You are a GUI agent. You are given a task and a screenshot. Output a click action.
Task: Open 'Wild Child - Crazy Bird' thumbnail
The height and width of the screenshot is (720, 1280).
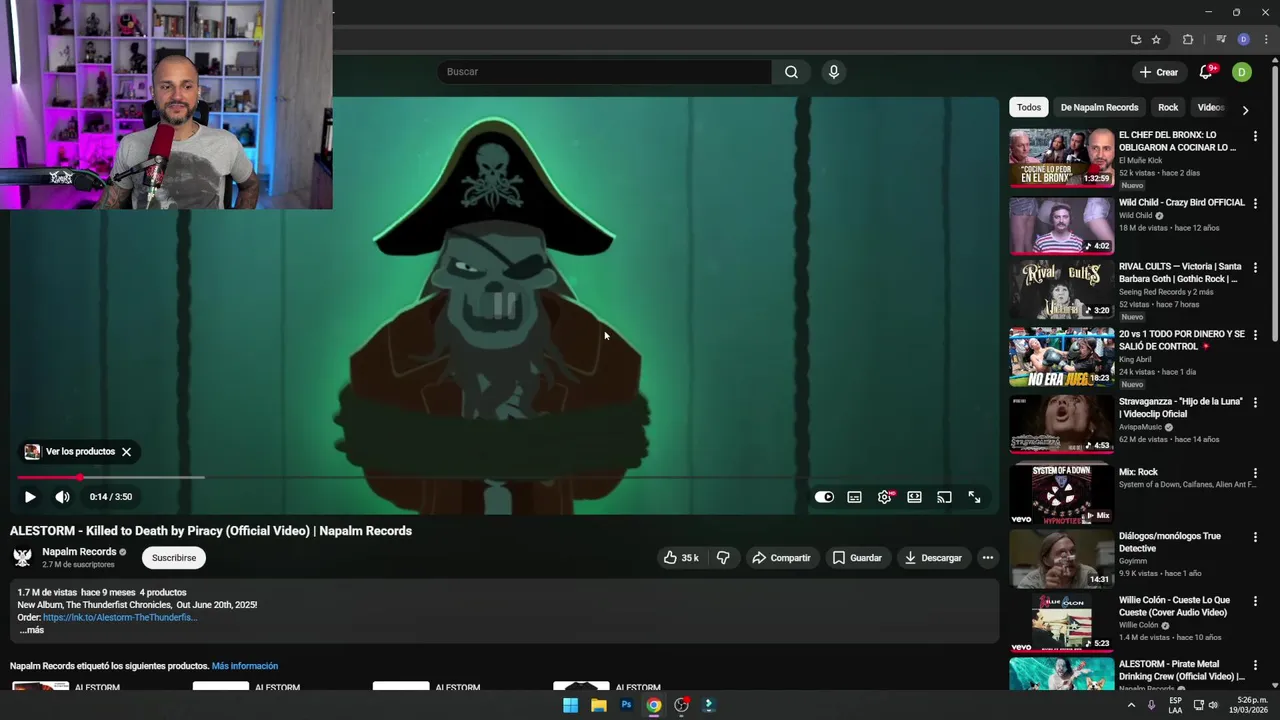(1061, 225)
